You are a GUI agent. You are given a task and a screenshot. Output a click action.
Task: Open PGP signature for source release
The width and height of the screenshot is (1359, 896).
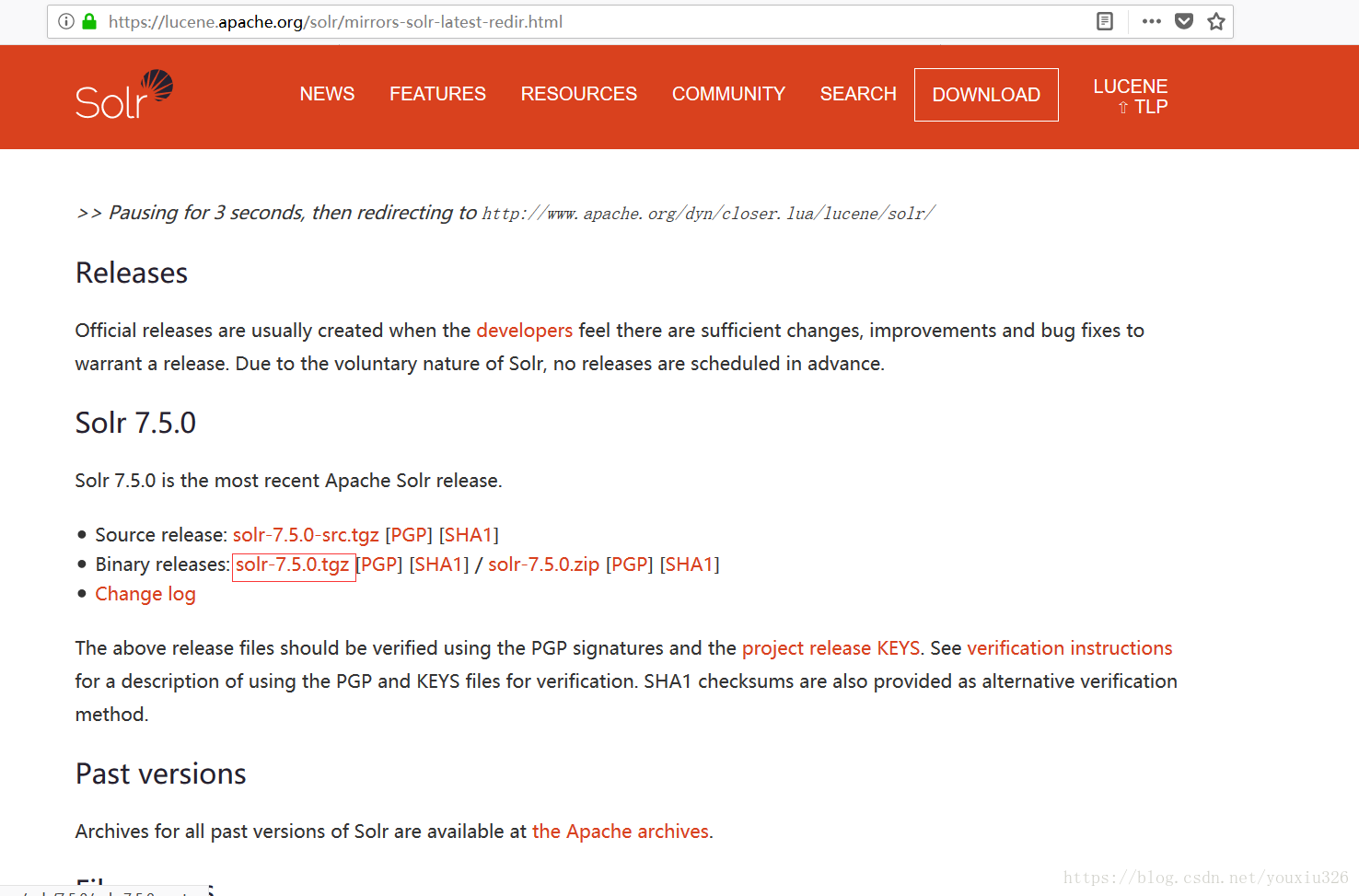(409, 535)
